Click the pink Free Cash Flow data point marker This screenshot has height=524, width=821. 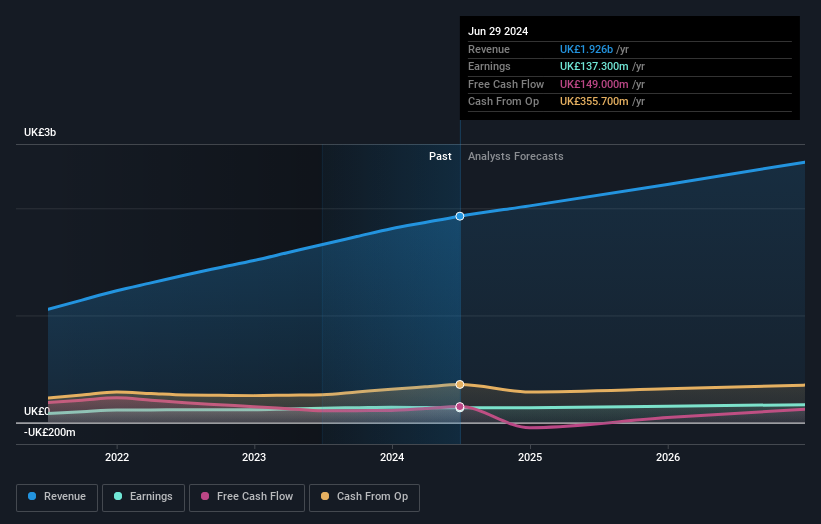[x=460, y=407]
